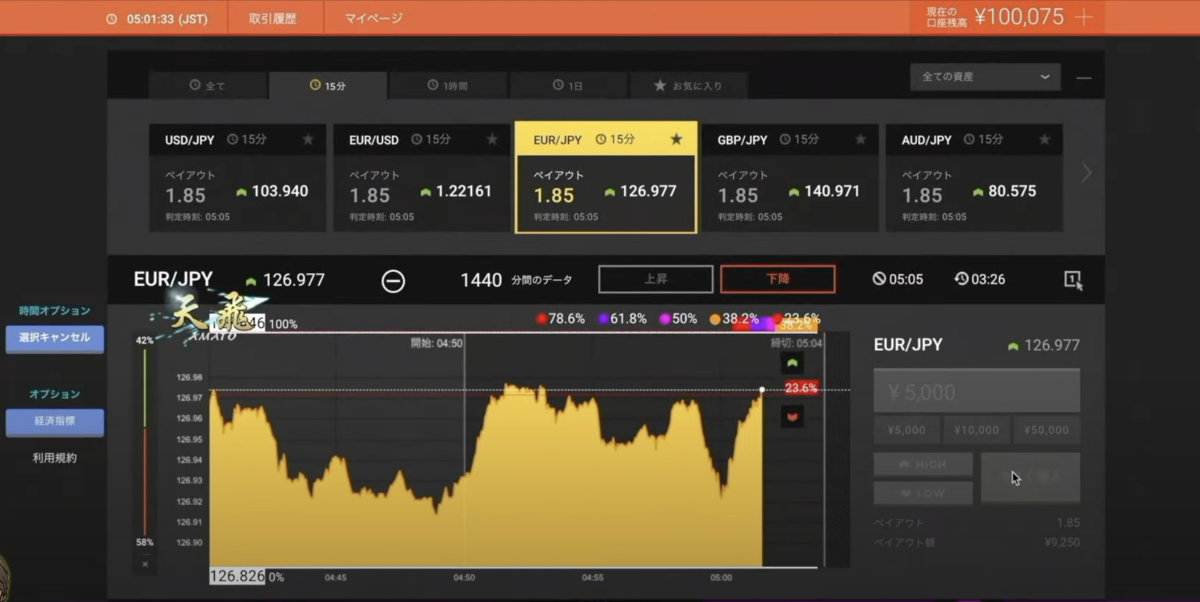The width and height of the screenshot is (1200, 602).
Task: Click the 開始: 04:50 chart marker
Action: (x=437, y=343)
